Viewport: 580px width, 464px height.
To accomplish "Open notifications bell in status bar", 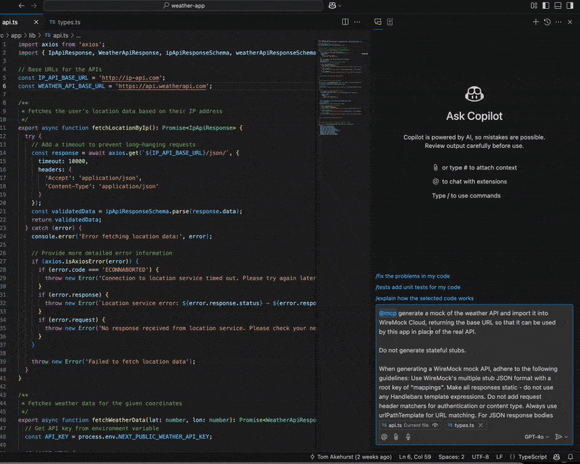I will (570, 457).
